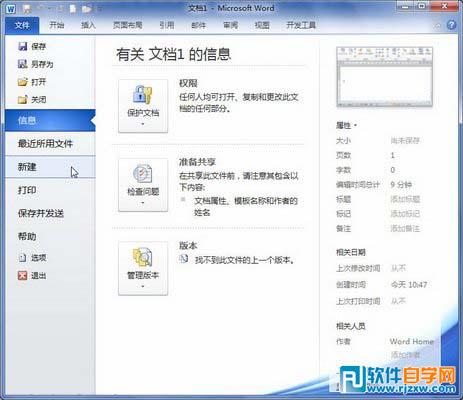Switch to the 开始 (Home) tab

click(57, 25)
